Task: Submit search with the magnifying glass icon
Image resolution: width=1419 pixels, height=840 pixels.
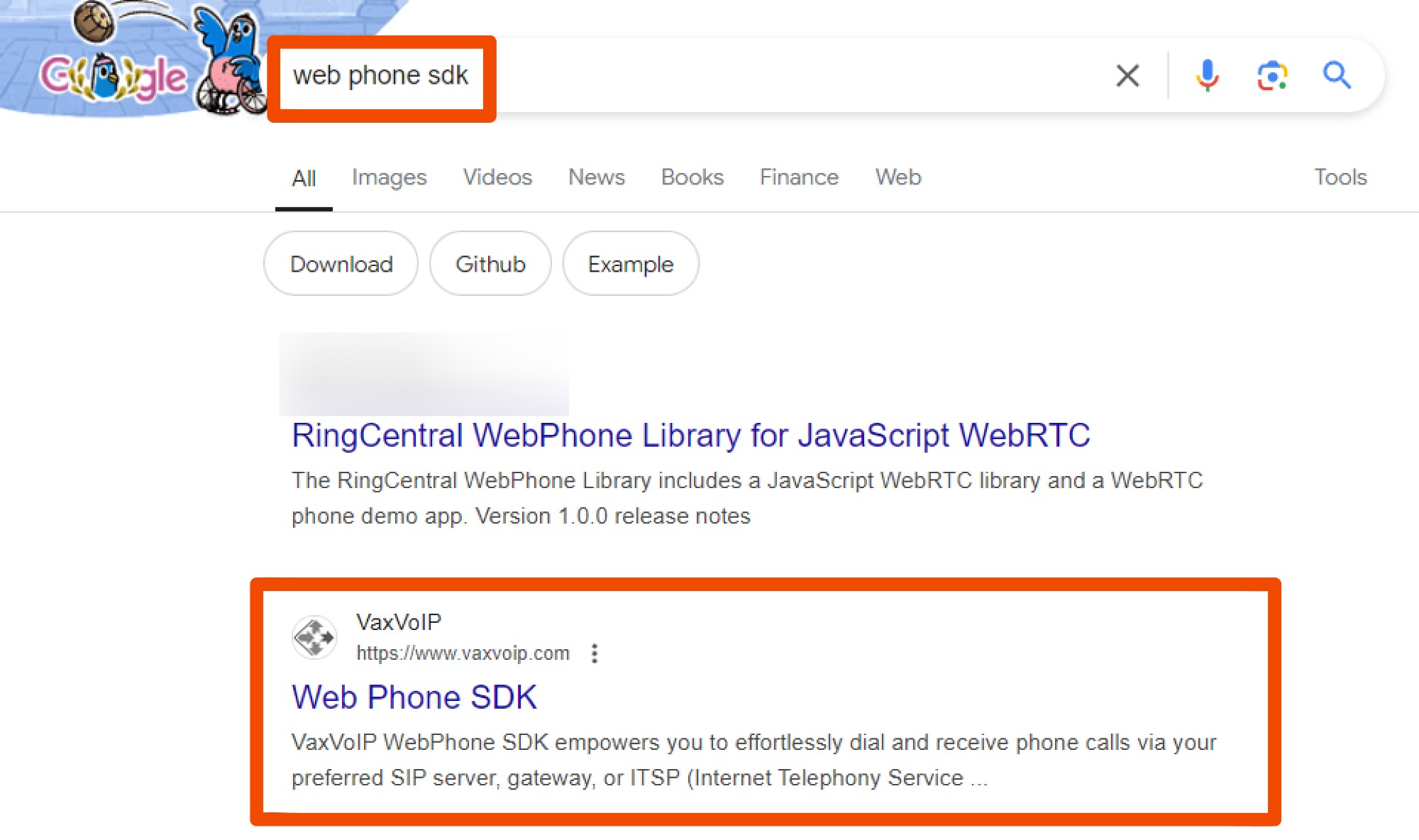Action: point(1337,75)
